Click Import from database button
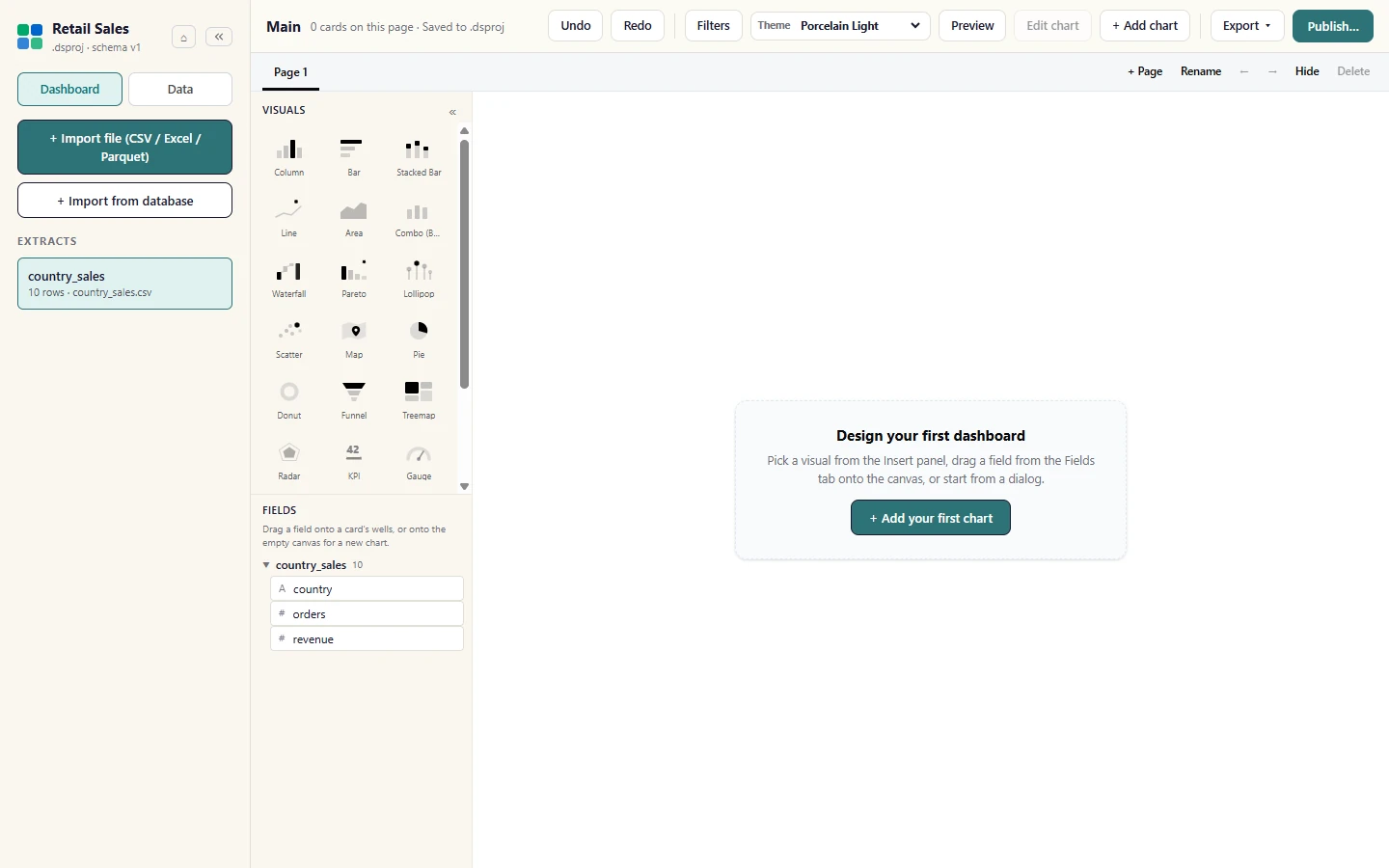The width and height of the screenshot is (1389, 868). point(124,201)
